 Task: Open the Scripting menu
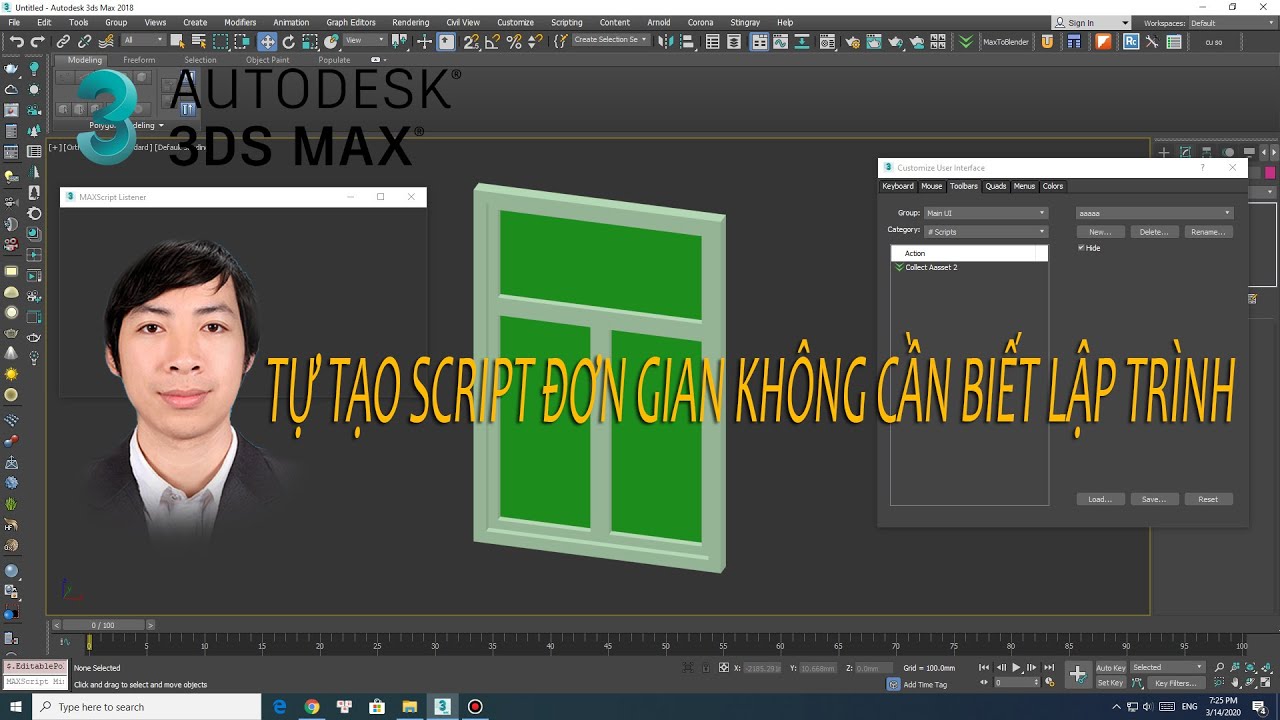point(566,22)
